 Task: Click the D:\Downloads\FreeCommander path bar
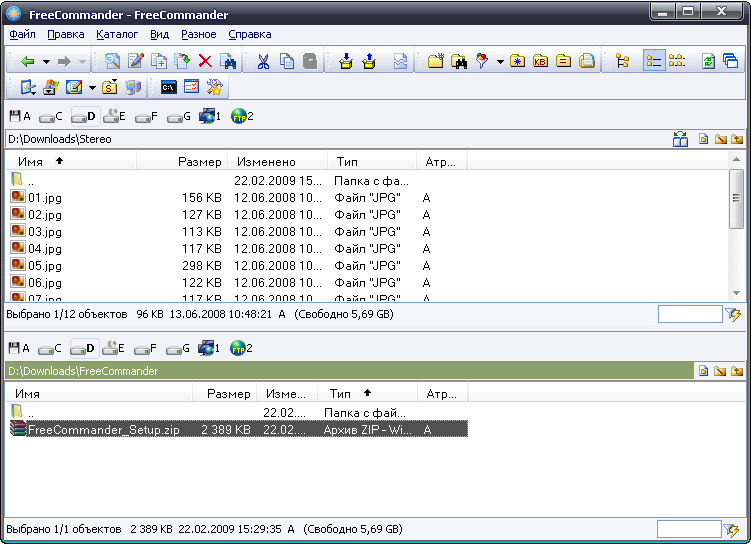point(349,371)
